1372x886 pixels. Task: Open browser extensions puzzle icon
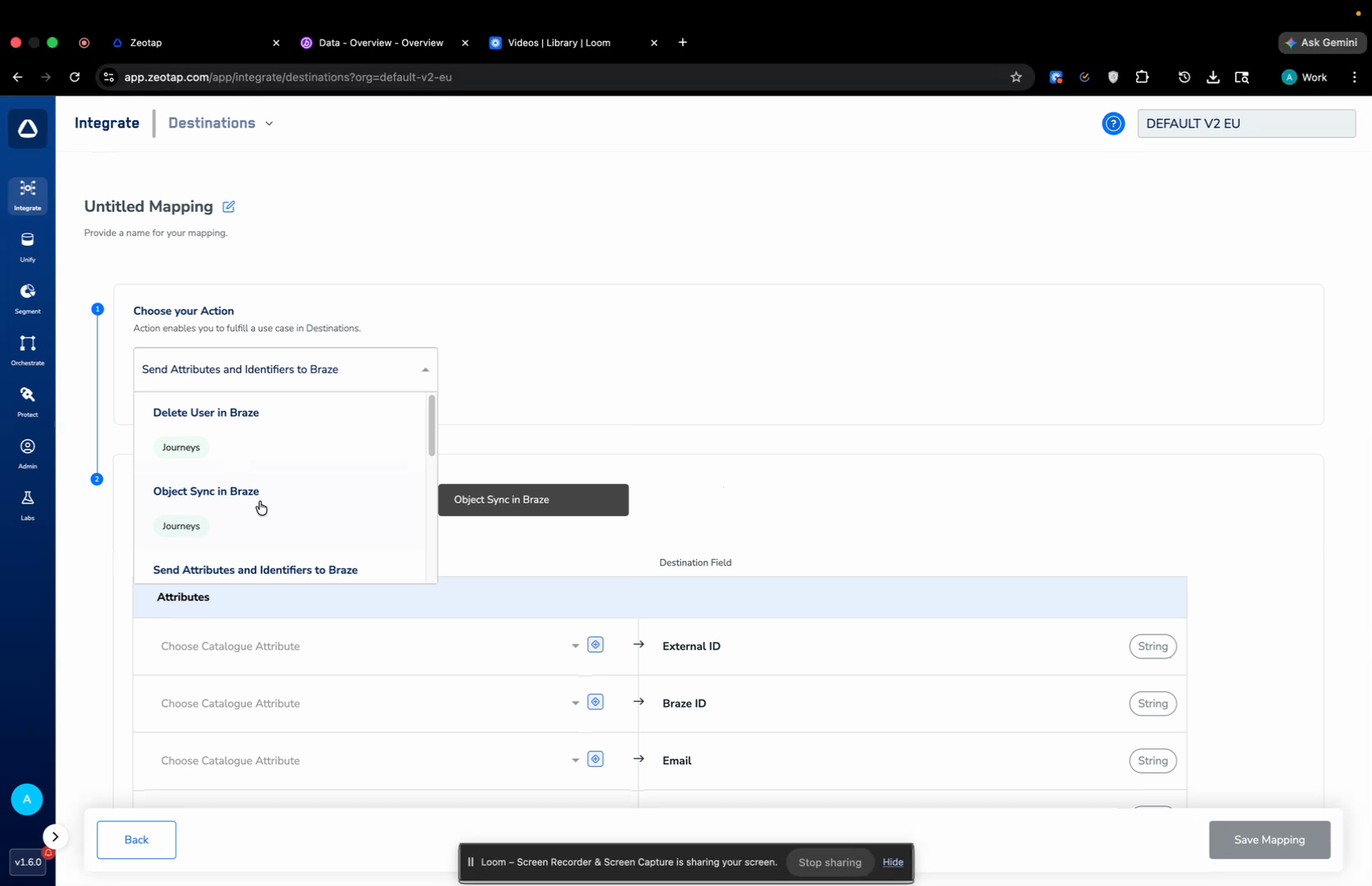point(1142,77)
